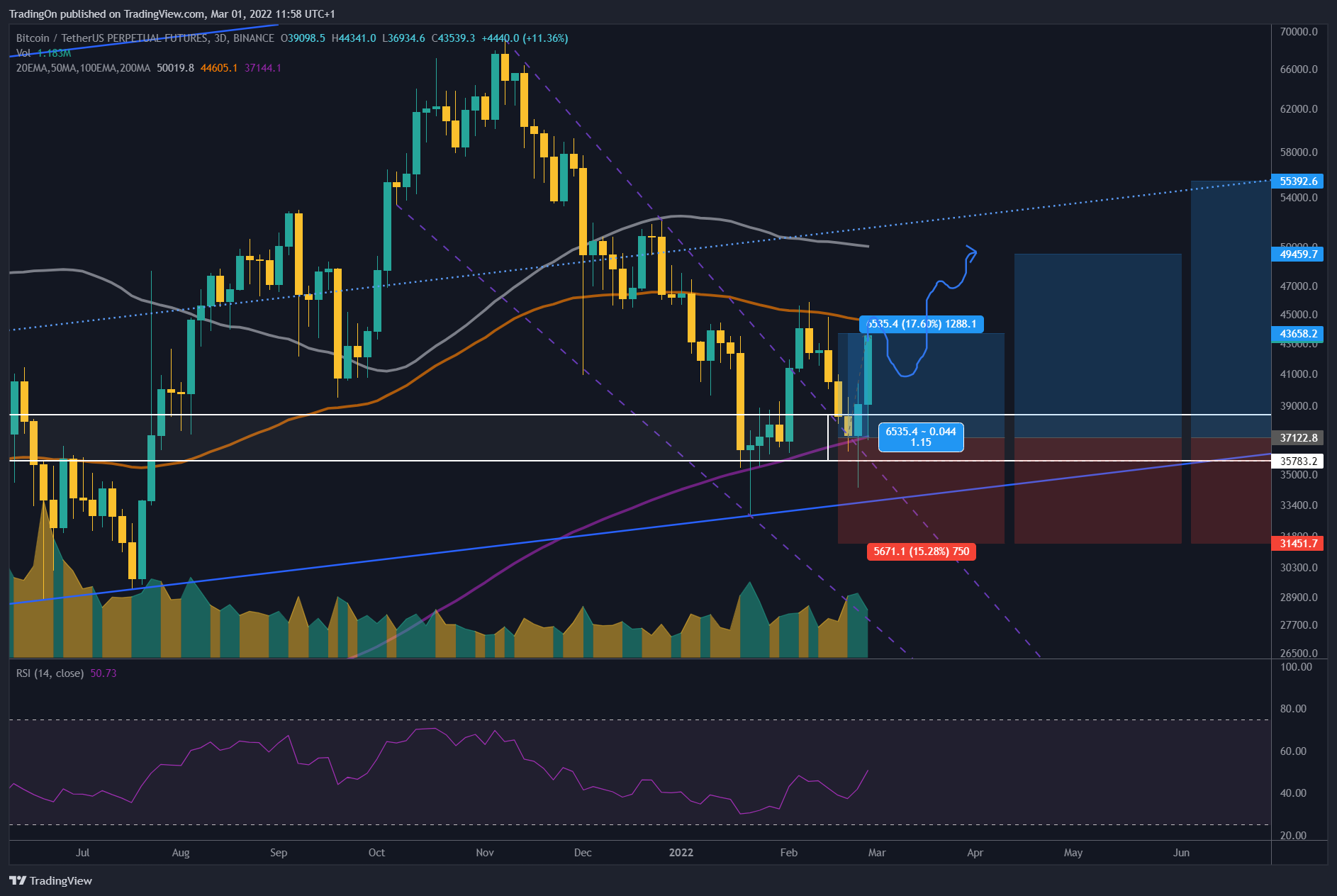The height and width of the screenshot is (896, 1337).
Task: Click the Vol 1.183M legend
Action: coord(43,53)
